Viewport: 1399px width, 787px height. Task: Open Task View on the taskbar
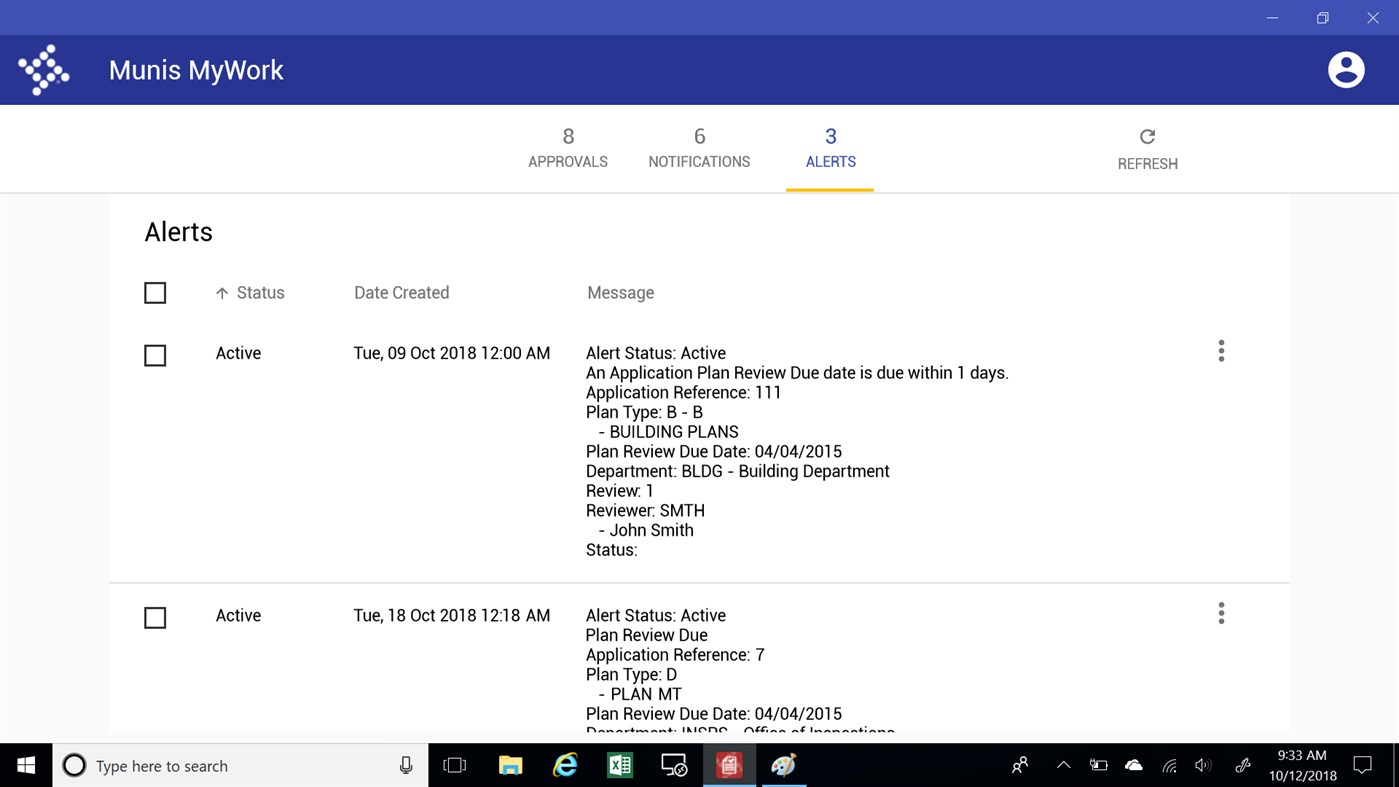point(454,765)
